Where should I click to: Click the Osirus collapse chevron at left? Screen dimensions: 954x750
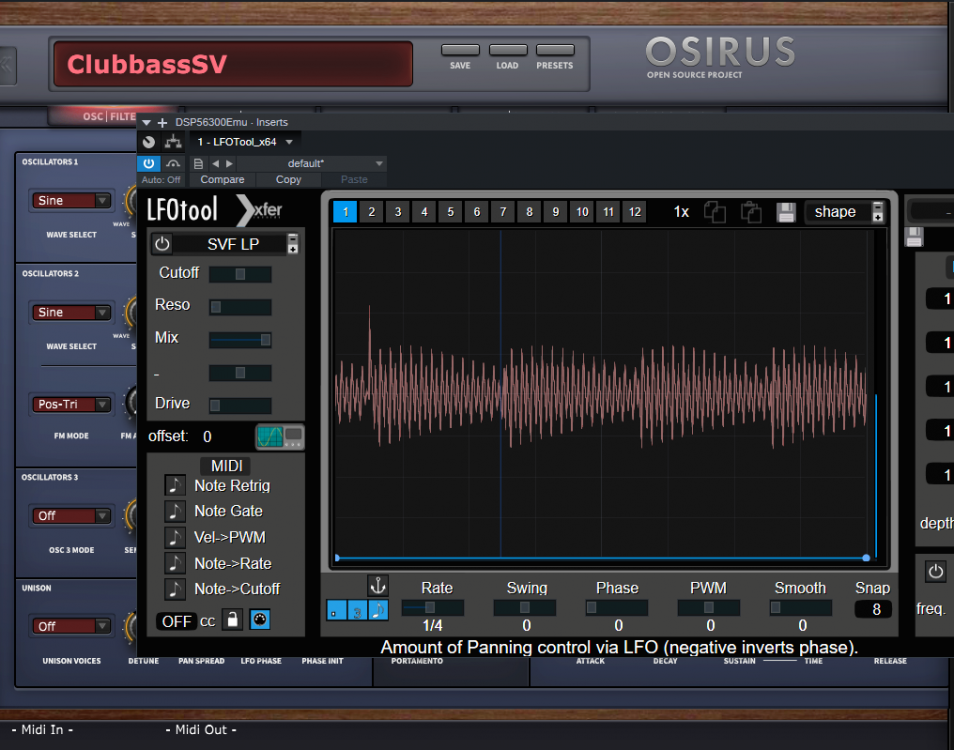7,65
